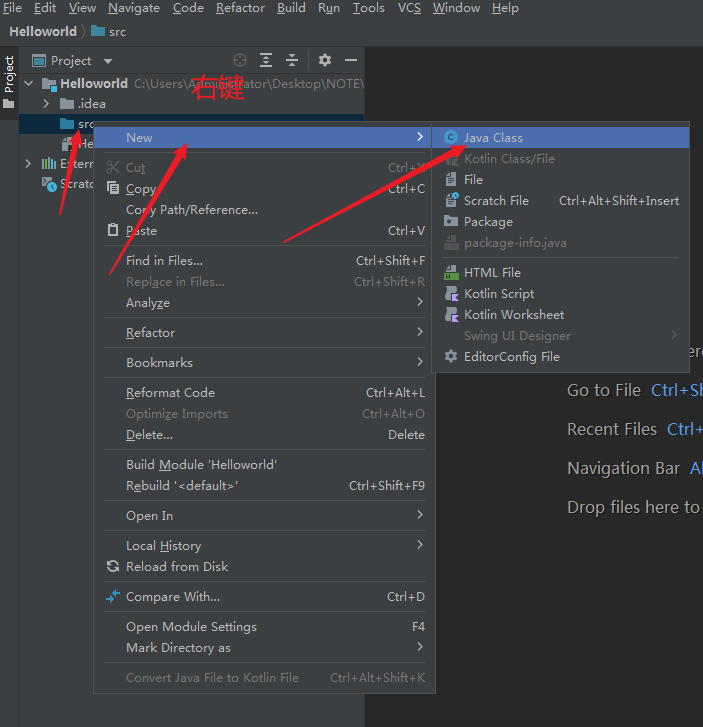The width and height of the screenshot is (703, 727).
Task: Choose Java Class from New submenu
Action: [x=561, y=138]
